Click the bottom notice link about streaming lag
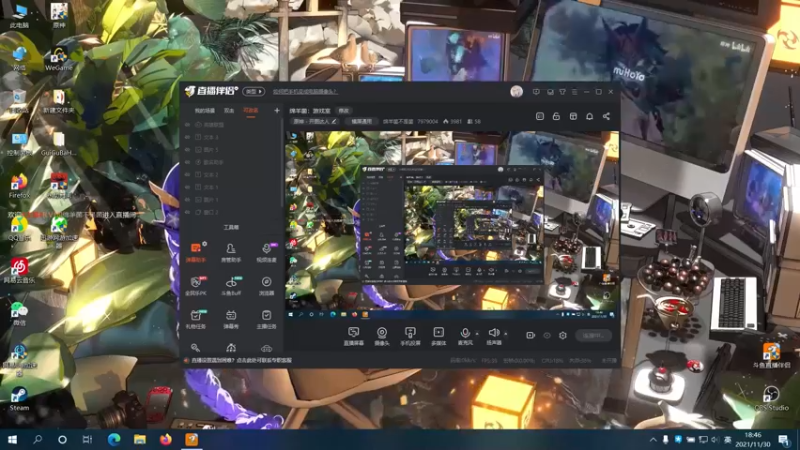 click(241, 360)
